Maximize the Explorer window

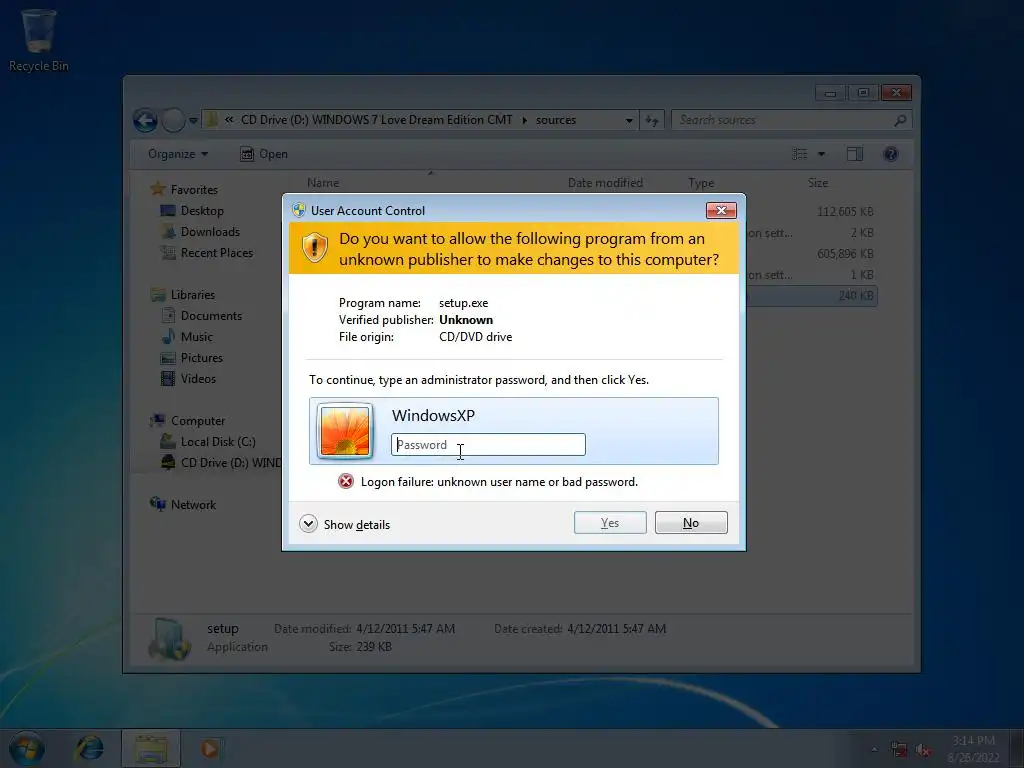click(x=863, y=93)
